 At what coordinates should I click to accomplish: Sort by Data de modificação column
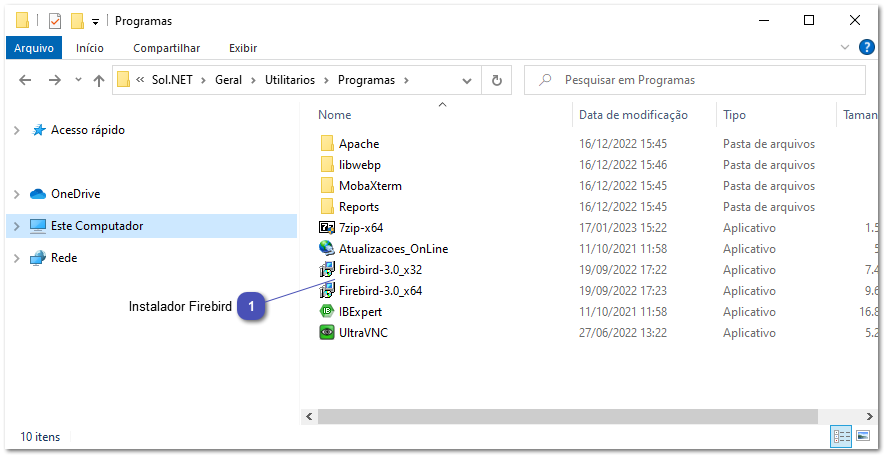pyautogui.click(x=634, y=115)
